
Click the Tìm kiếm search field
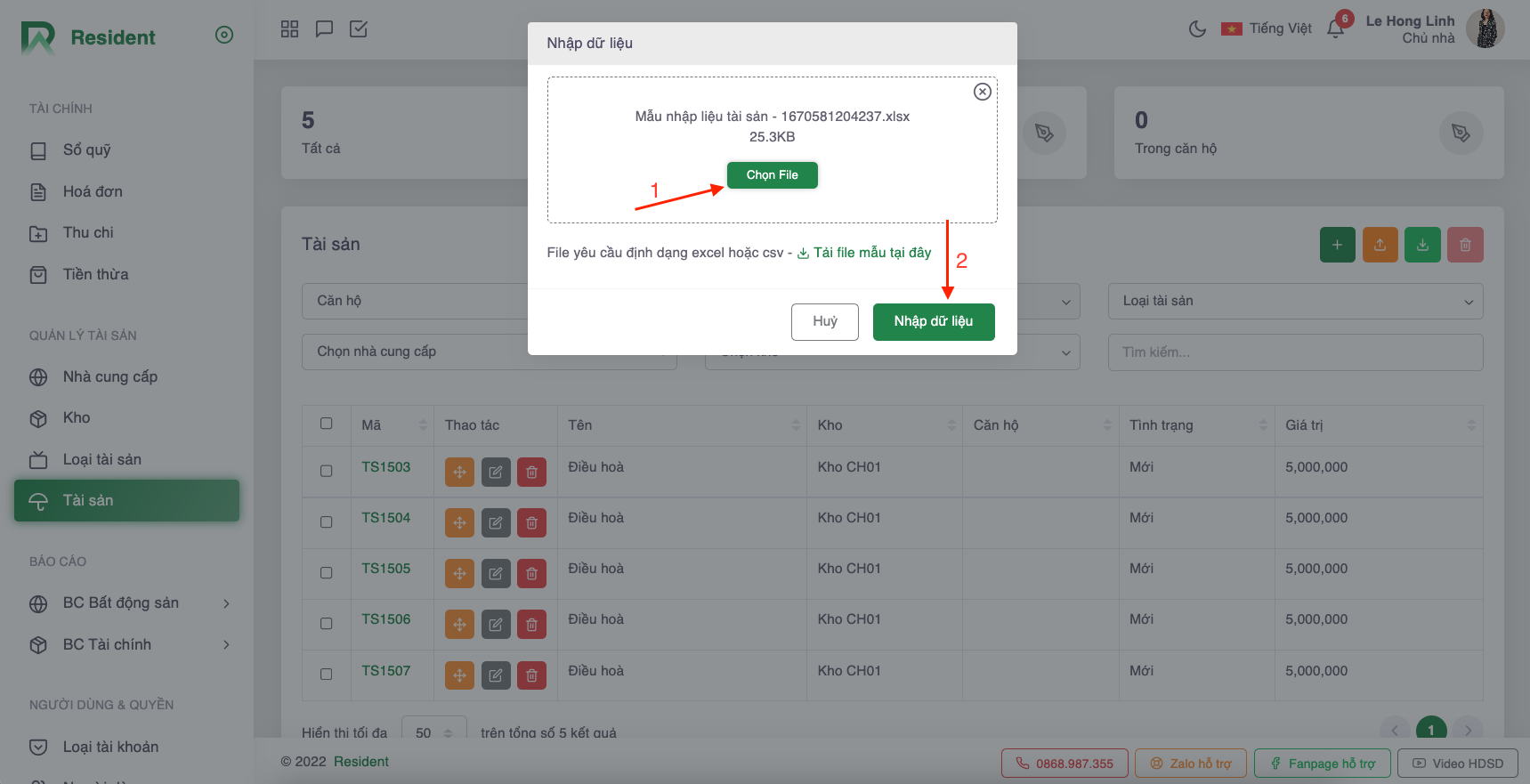pos(1295,352)
